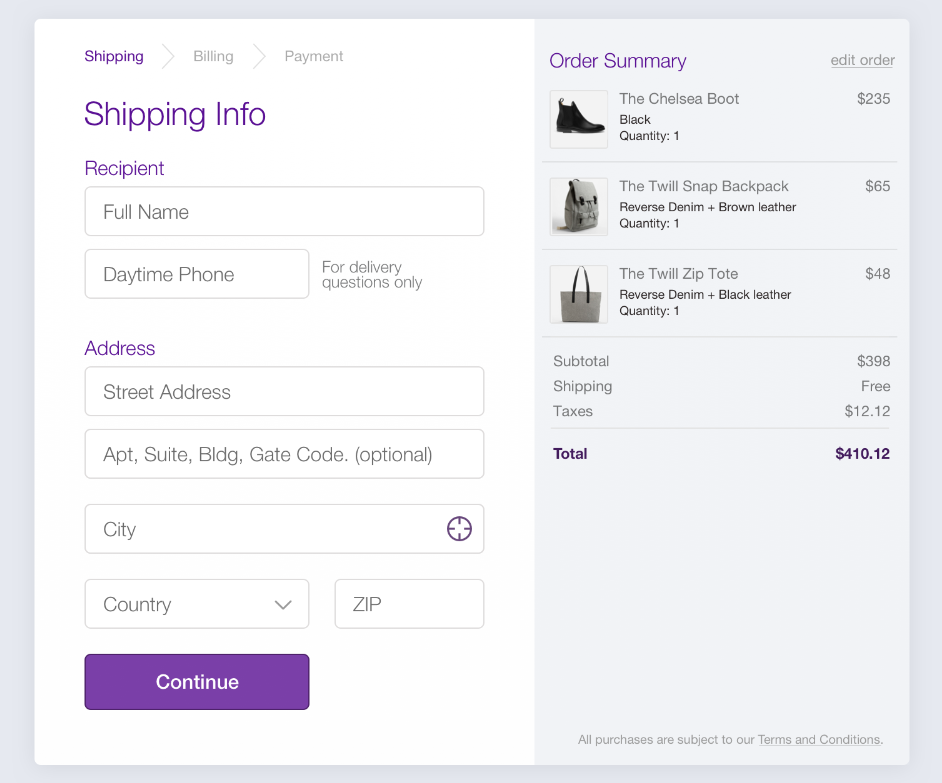
Task: Focus the Full Name field
Action: pos(284,212)
